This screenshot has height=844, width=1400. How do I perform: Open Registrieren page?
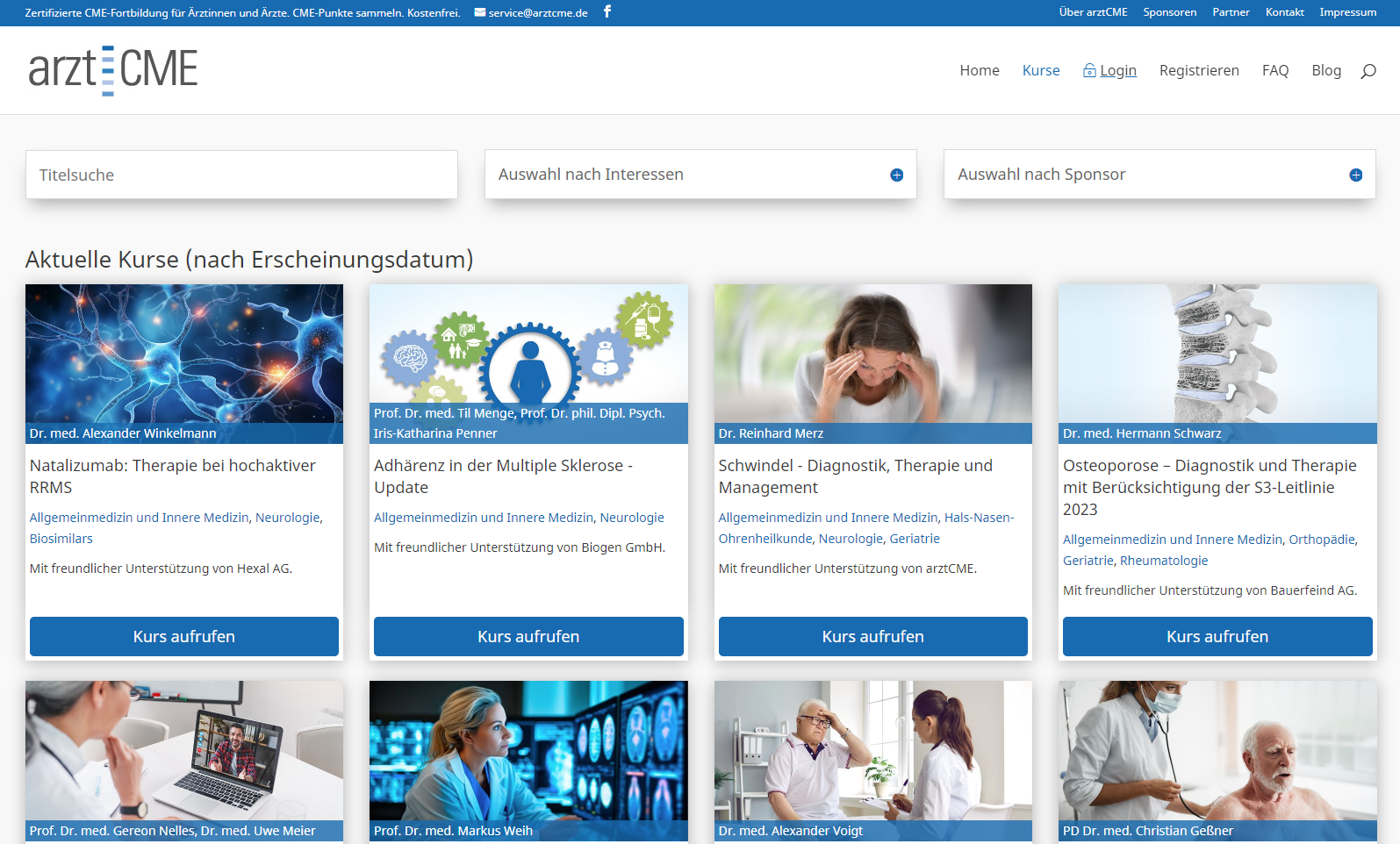[1199, 70]
